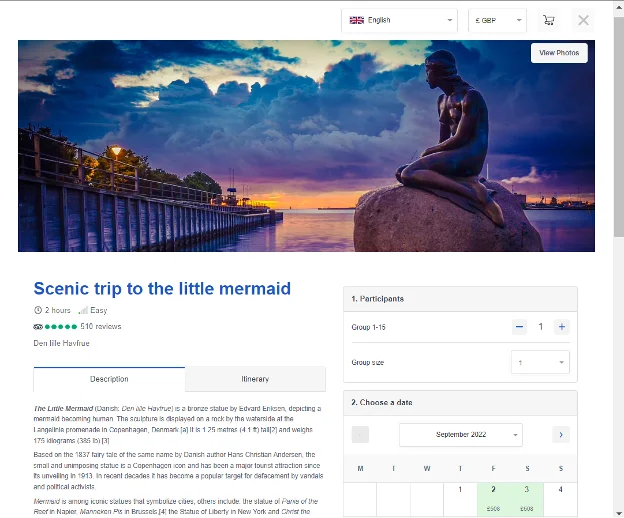
Task: Decrease participants with minus button
Action: click(519, 327)
